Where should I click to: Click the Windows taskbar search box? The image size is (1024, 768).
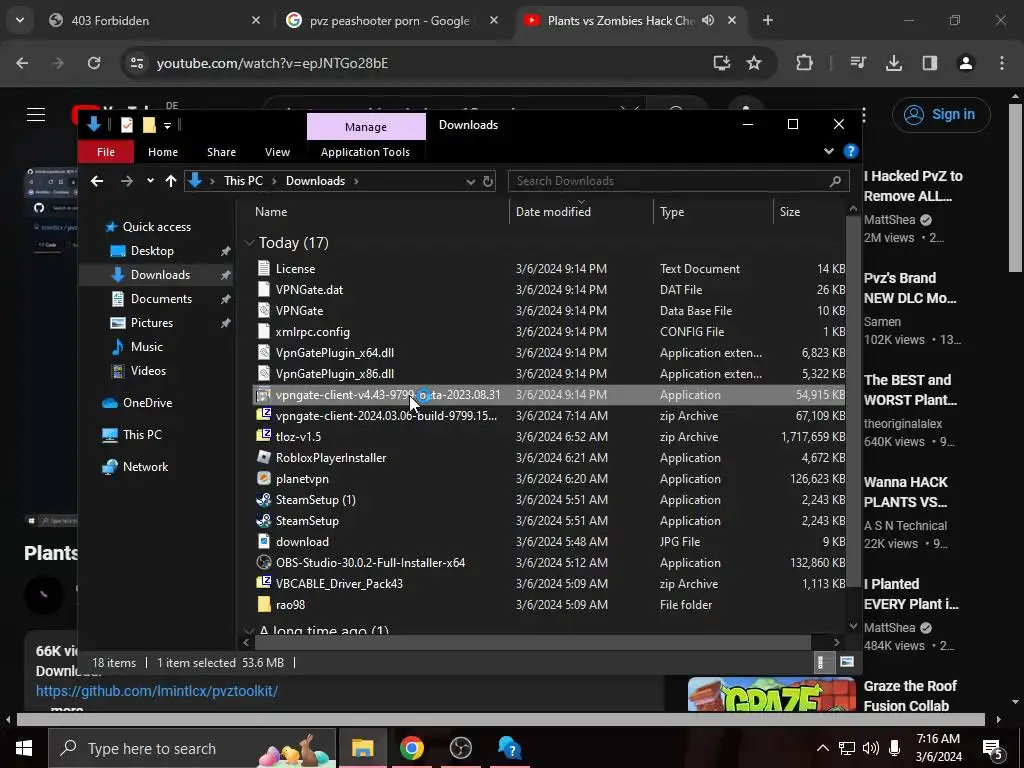[192, 748]
